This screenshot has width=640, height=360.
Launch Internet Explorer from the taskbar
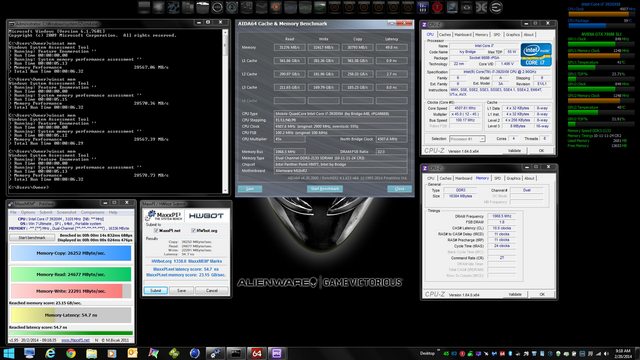pyautogui.click(x=50, y=353)
